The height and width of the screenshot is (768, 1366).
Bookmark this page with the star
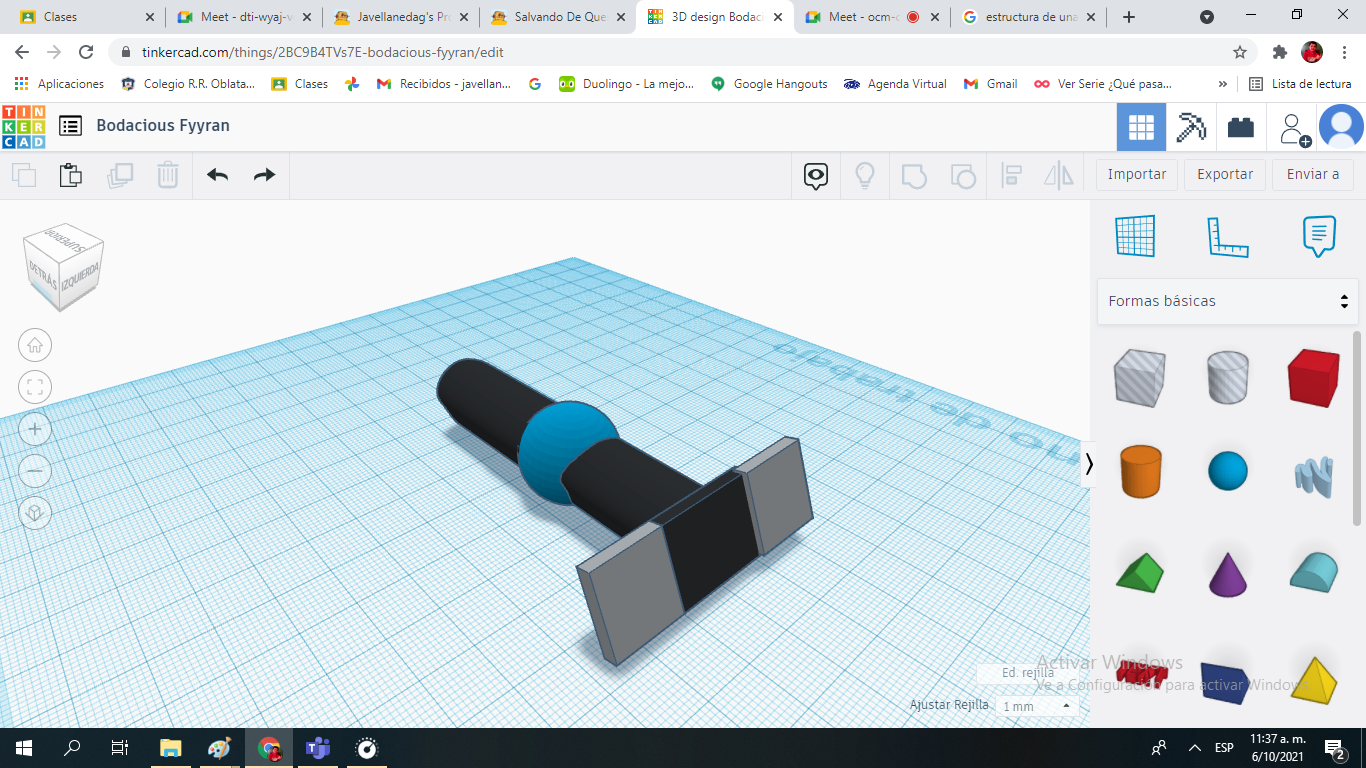pyautogui.click(x=1240, y=52)
